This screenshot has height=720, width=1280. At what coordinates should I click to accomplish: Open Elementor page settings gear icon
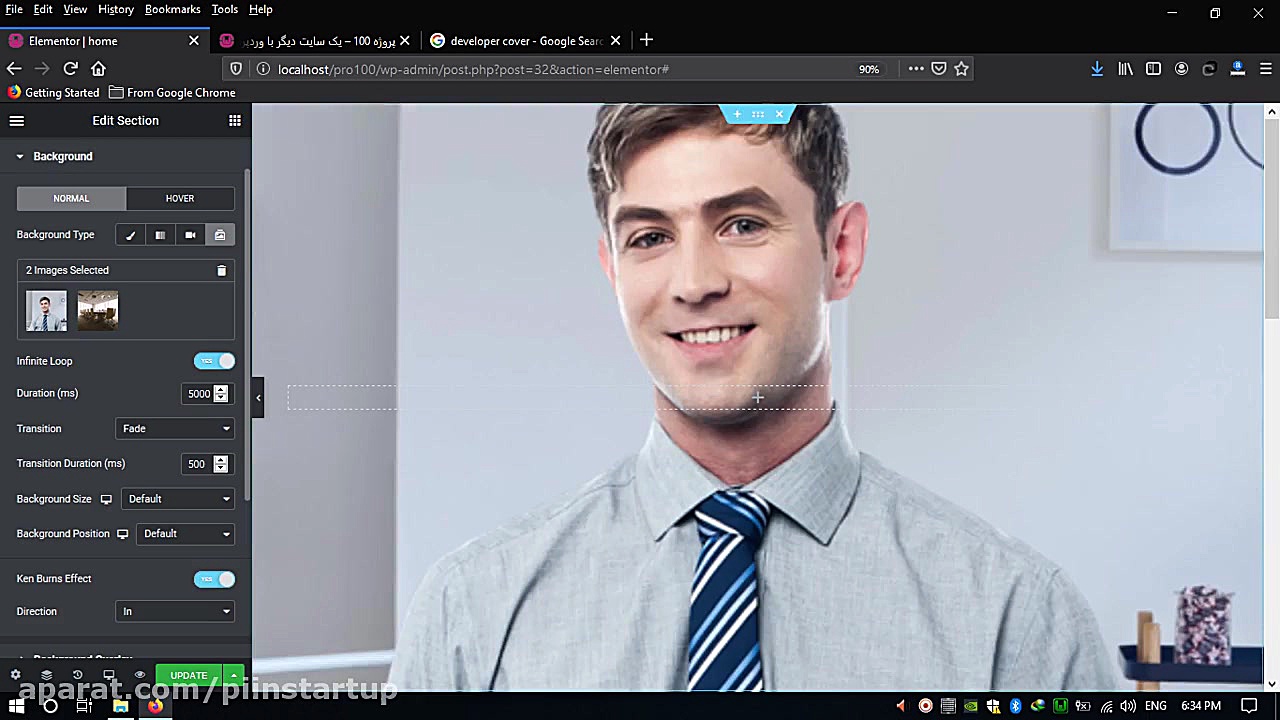click(x=15, y=675)
